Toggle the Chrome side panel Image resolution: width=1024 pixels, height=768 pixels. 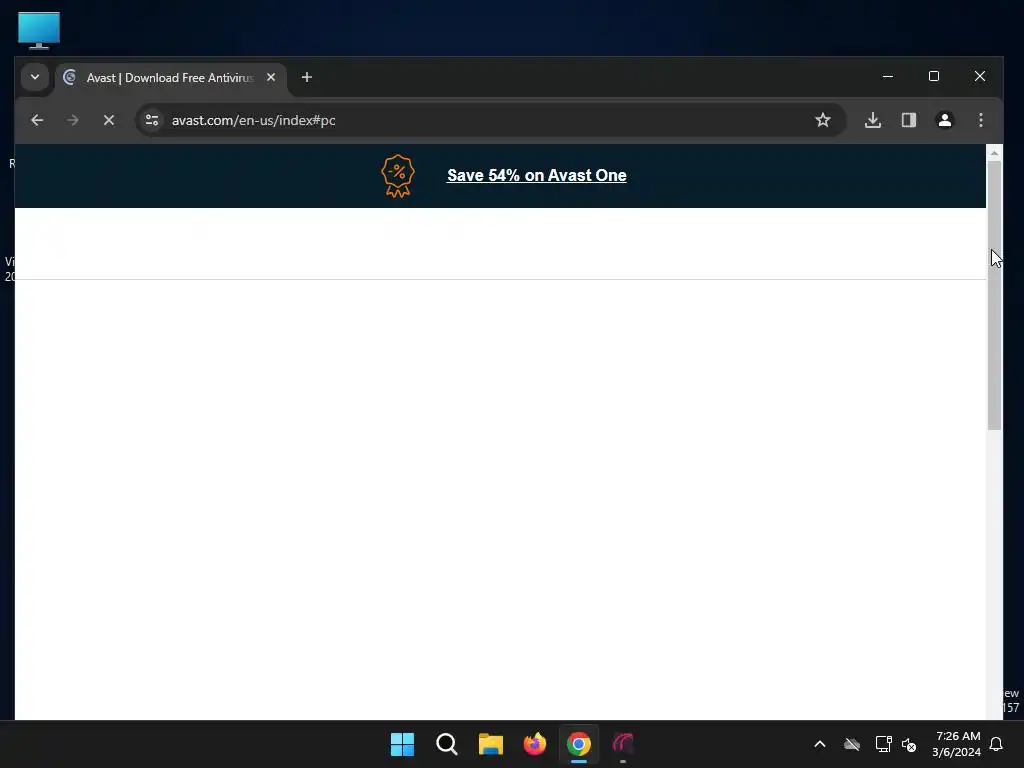(909, 120)
